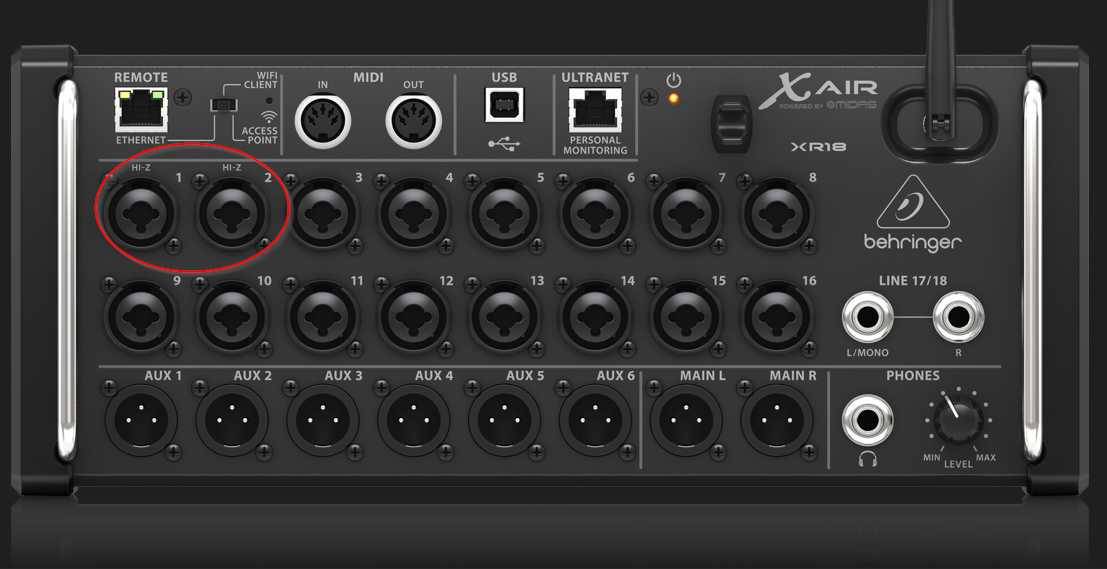Image resolution: width=1107 pixels, height=569 pixels.
Task: Click the MIDI IN connector
Action: pos(322,120)
